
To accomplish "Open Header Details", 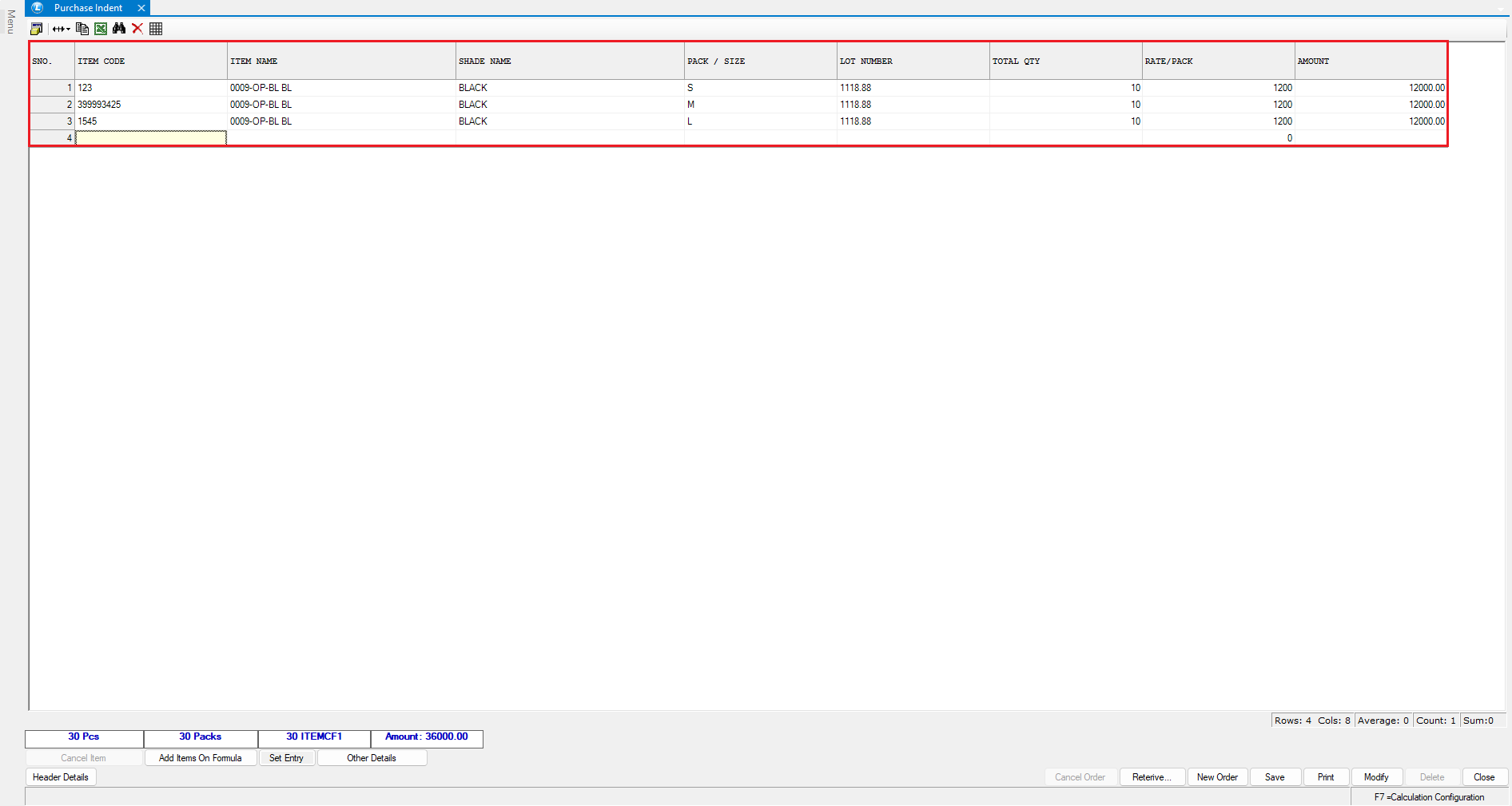I will tap(61, 777).
